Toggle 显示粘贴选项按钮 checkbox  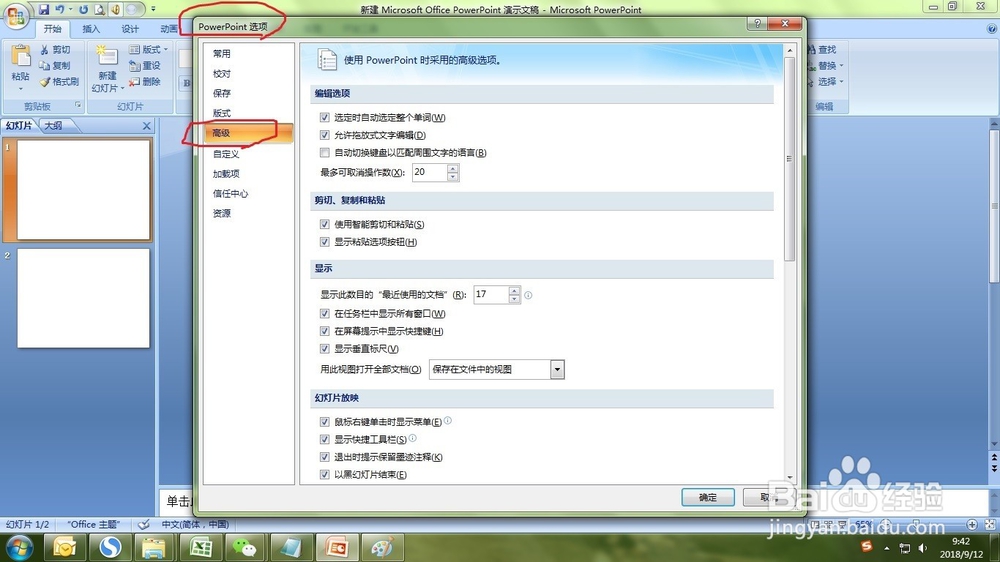tap(325, 242)
